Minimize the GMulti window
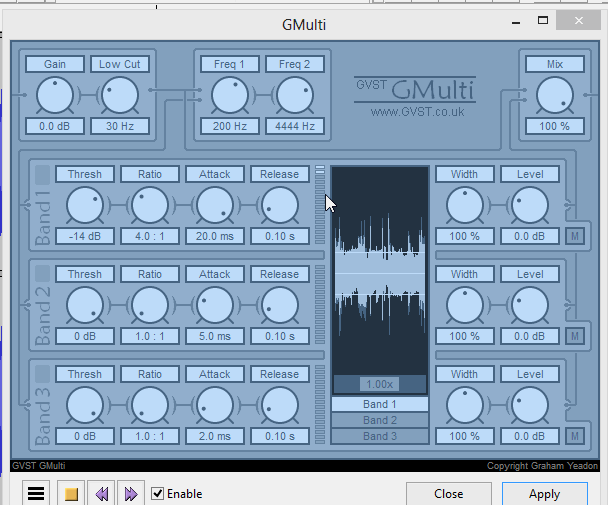The width and height of the screenshot is (608, 505). (x=516, y=21)
